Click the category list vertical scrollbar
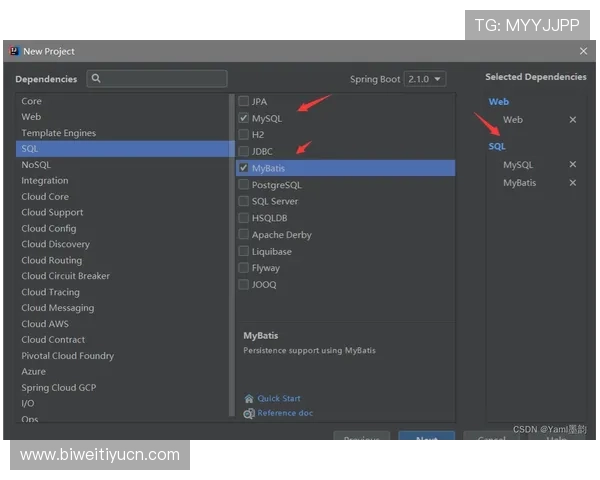Image resolution: width=600 pixels, height=480 pixels. [232, 255]
